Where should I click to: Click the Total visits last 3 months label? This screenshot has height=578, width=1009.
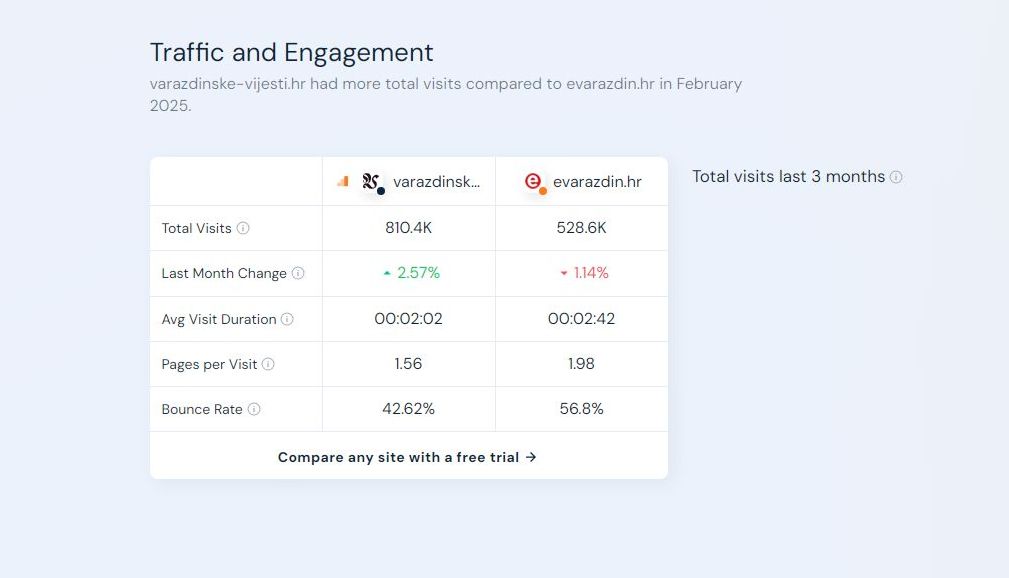pos(788,176)
